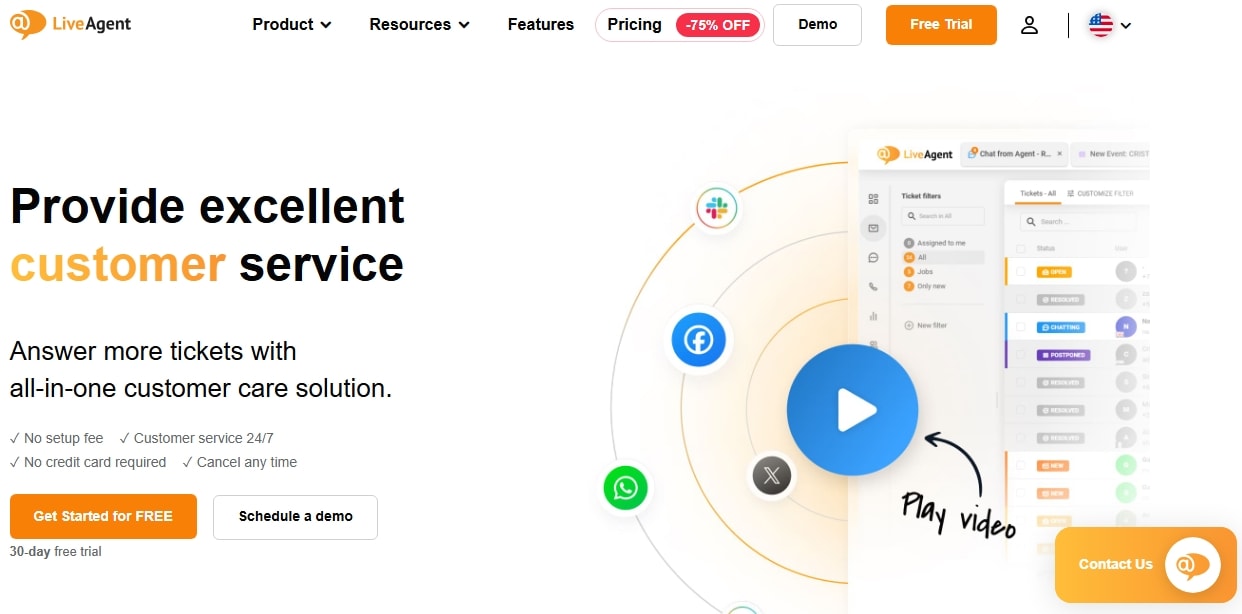Open the language selector flag dropdown

[x=1107, y=25]
